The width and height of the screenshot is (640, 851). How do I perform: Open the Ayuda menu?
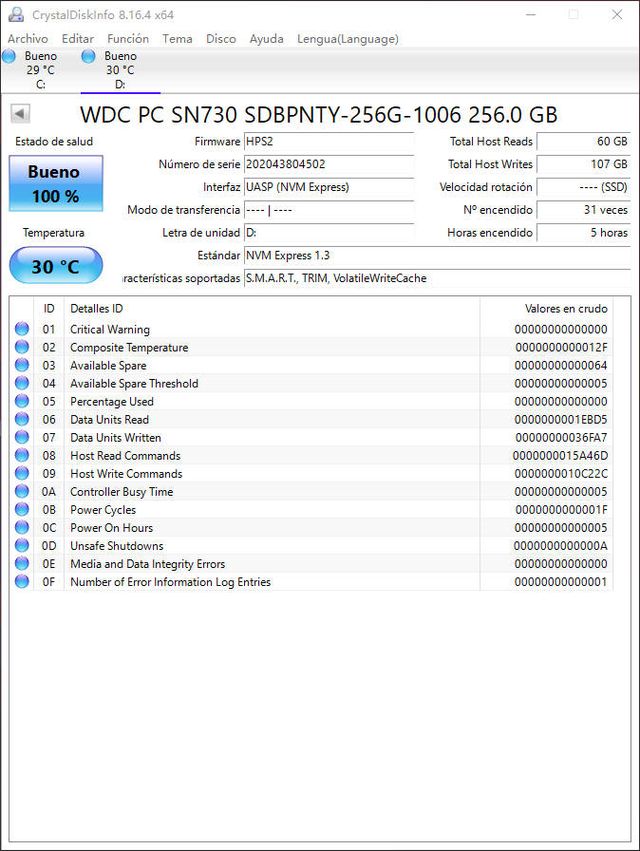[x=266, y=39]
